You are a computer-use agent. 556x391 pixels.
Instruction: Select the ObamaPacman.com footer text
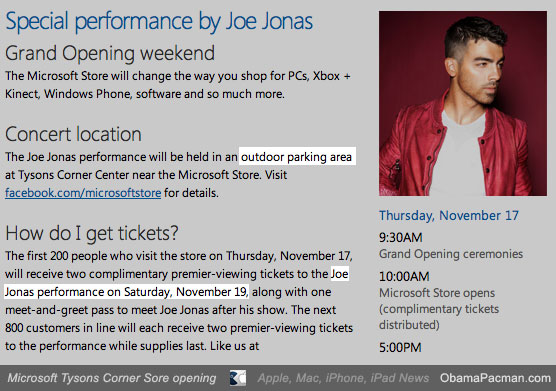[495, 378]
